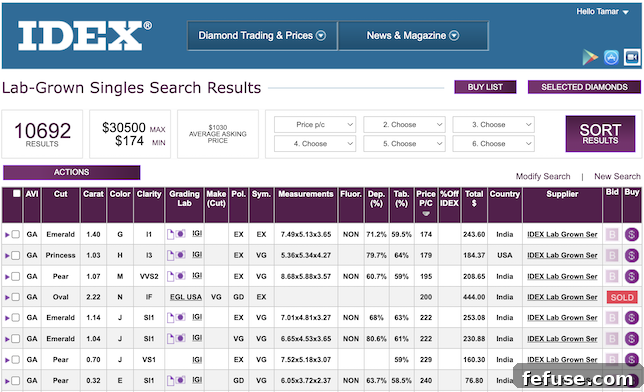Screen dimensions: 644x392
Task: Expand the 2.22 Oval row details arrow
Action: pos(7,297)
